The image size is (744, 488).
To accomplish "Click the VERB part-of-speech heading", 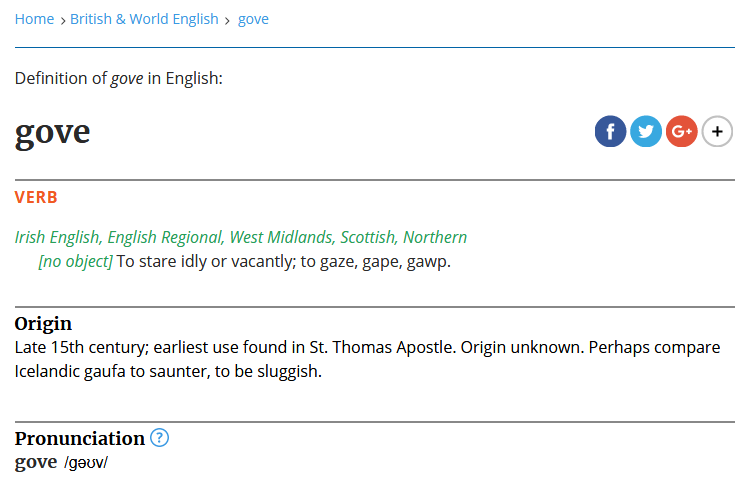I will [36, 197].
